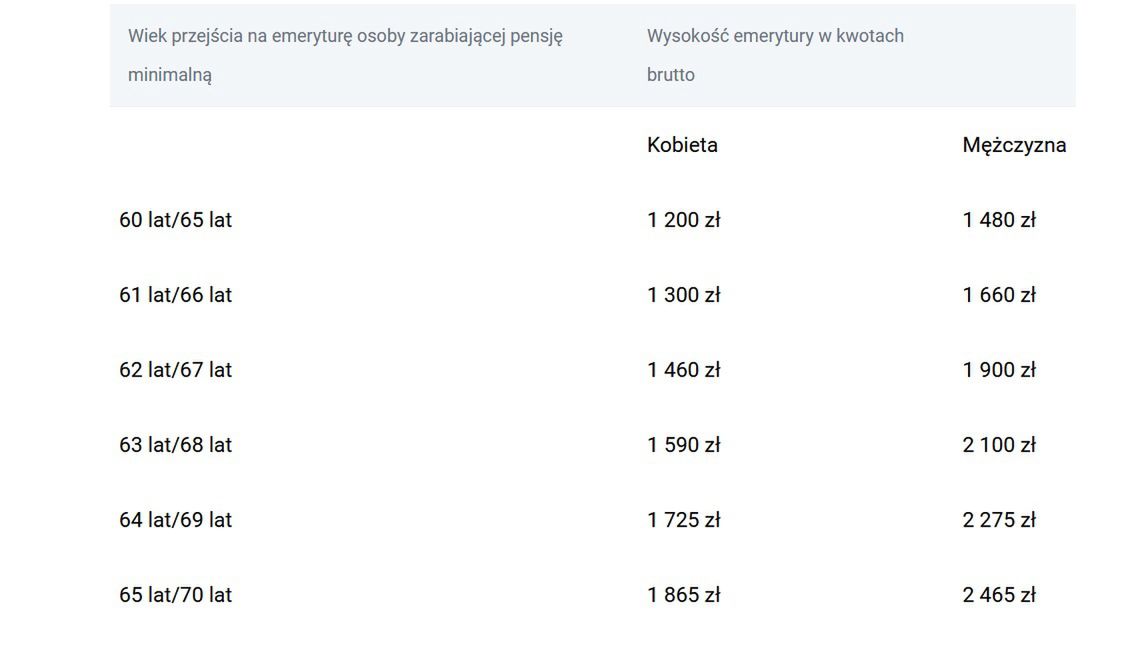Click the '65 lat/70 lat' row label
Viewport: 1140px width, 649px height.
click(x=175, y=595)
